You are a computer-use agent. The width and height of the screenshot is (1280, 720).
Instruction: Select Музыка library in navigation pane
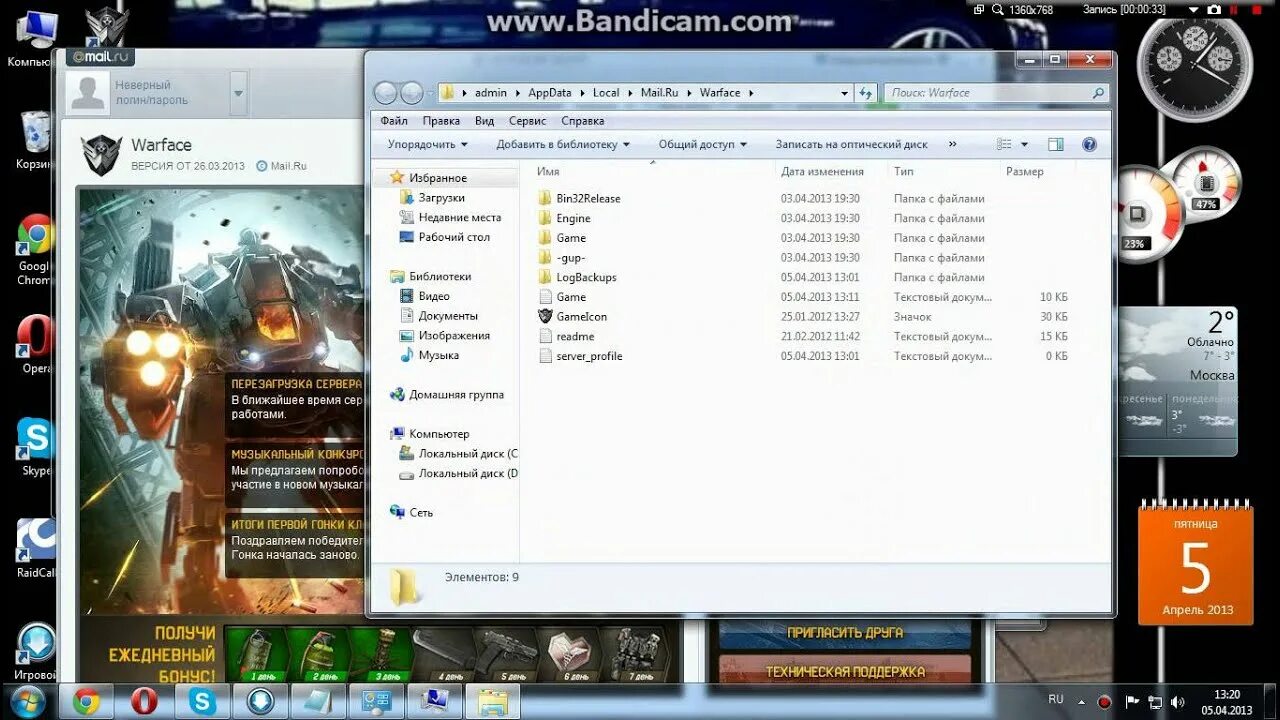[x=439, y=355]
